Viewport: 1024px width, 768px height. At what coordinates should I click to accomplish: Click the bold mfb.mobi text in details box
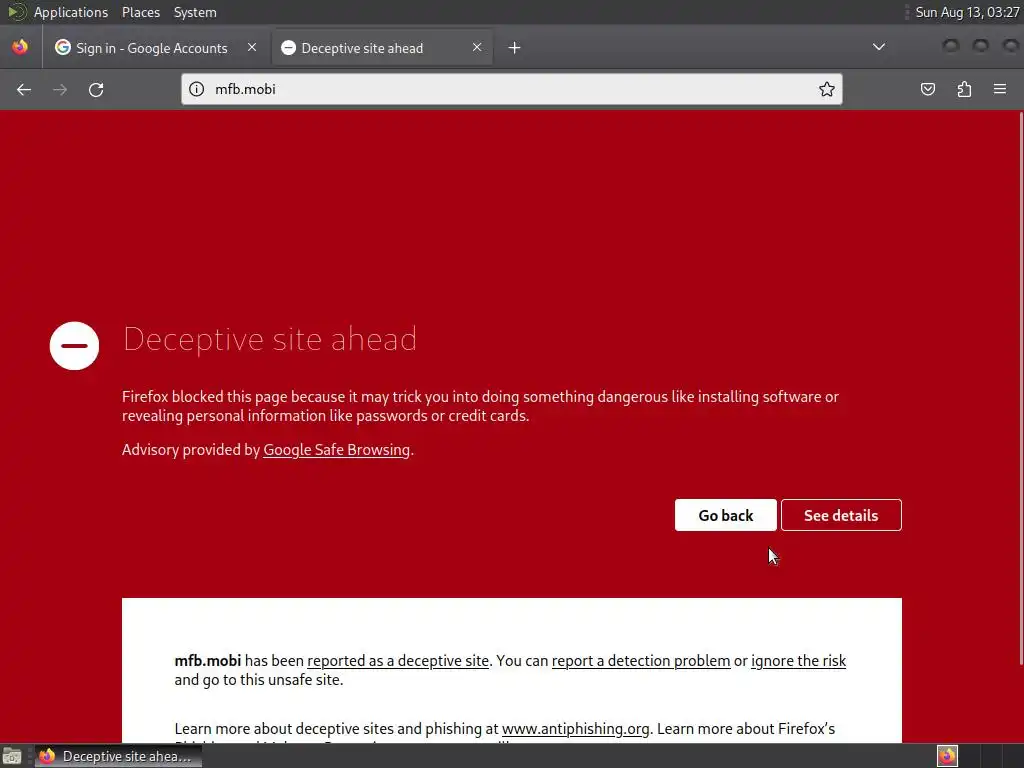[x=208, y=661]
